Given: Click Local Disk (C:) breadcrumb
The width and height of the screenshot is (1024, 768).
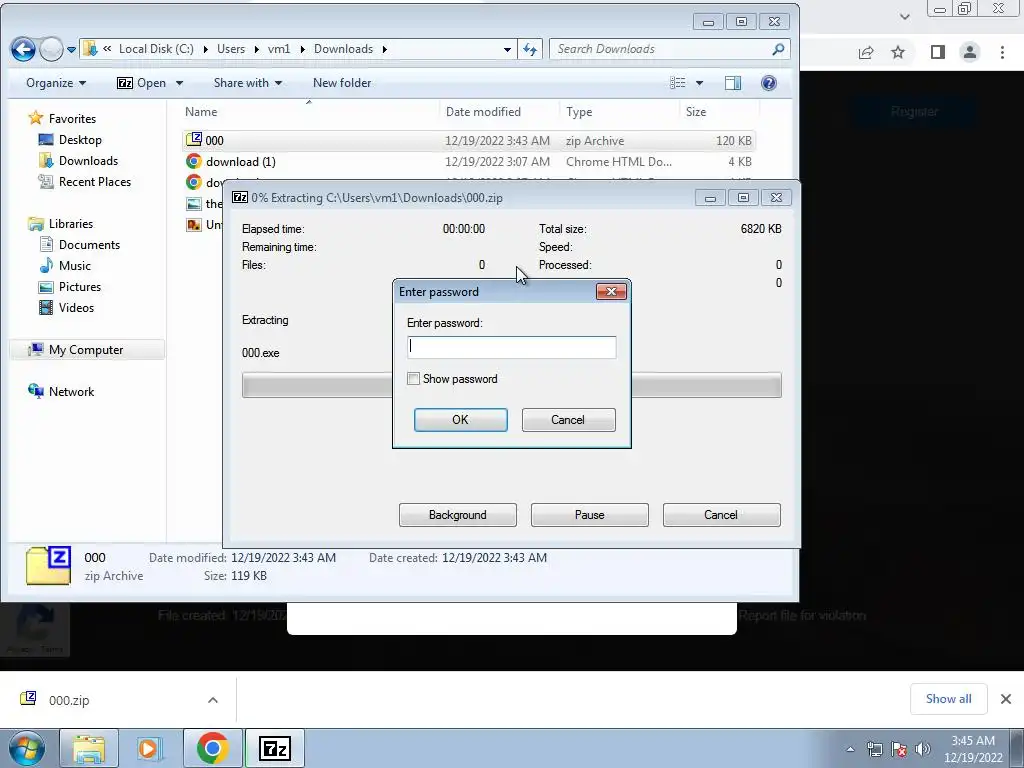Looking at the screenshot, I should pos(156,49).
